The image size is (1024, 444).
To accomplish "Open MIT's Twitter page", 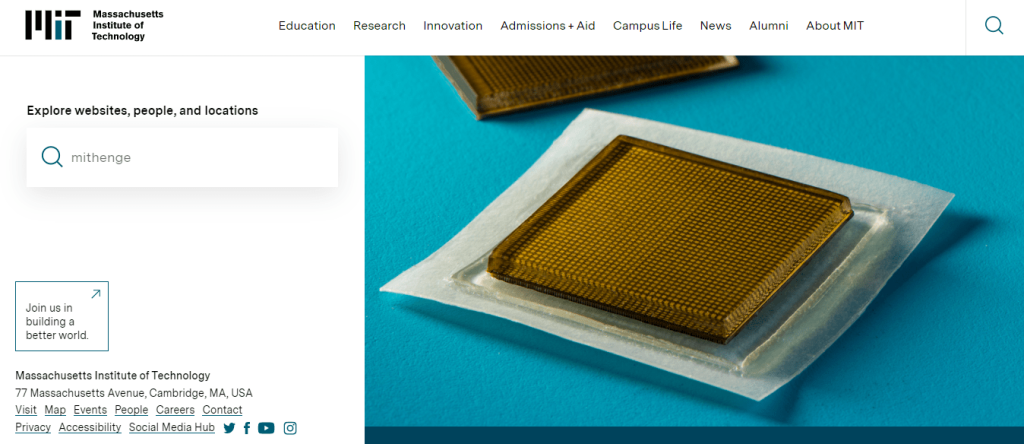I will click(x=229, y=428).
